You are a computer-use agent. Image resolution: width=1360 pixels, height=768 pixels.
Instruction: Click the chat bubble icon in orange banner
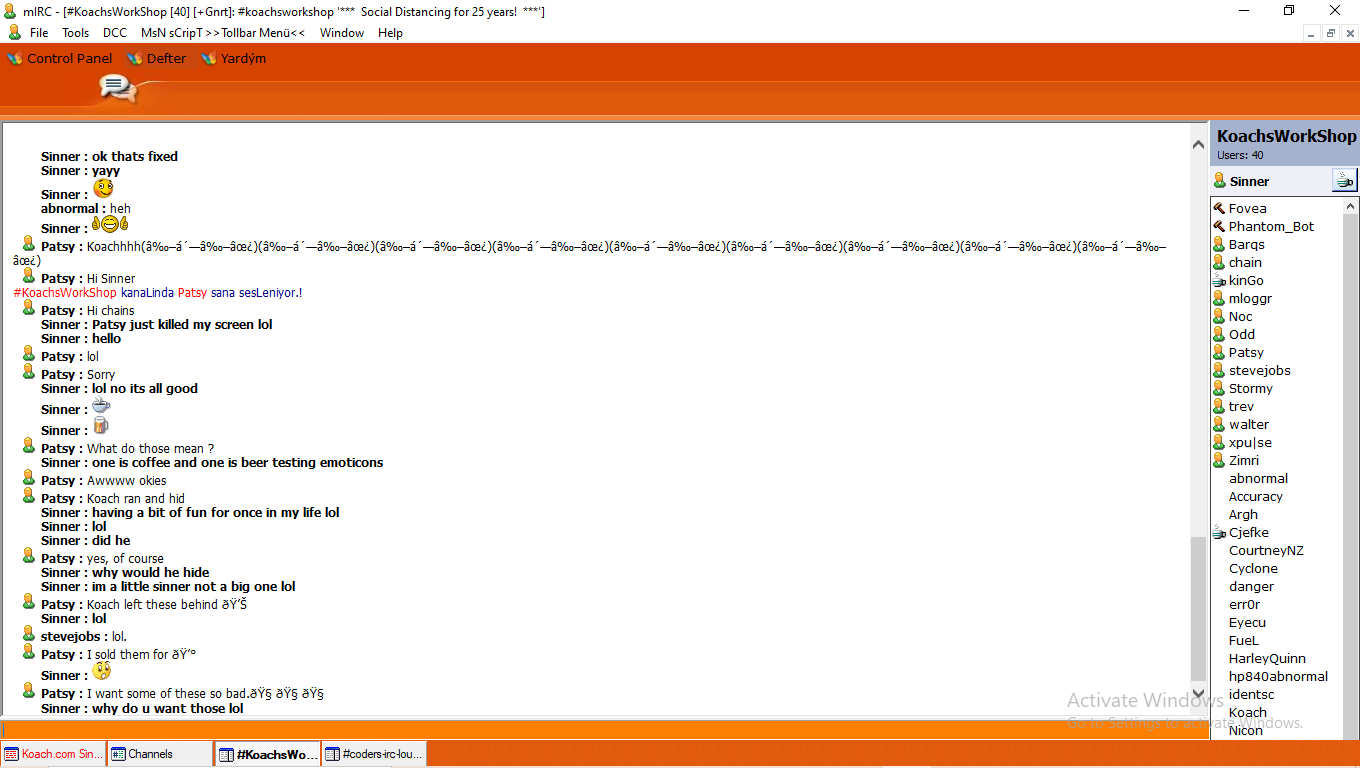click(x=117, y=89)
